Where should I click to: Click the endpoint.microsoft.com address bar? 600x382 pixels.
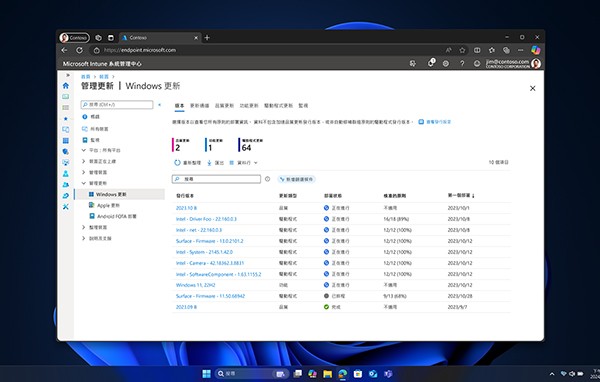click(268, 50)
